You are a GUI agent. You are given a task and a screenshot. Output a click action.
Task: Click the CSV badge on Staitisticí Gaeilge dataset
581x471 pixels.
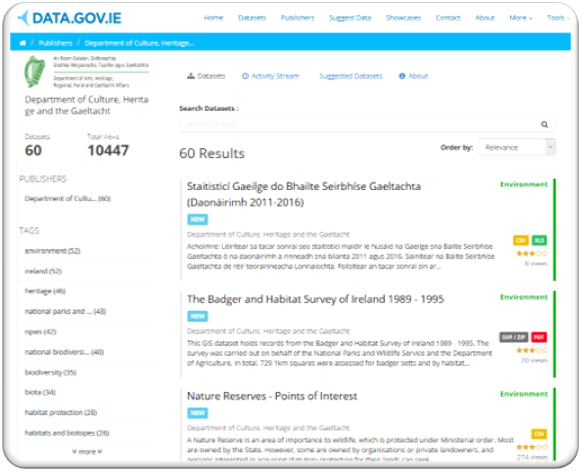coord(521,240)
